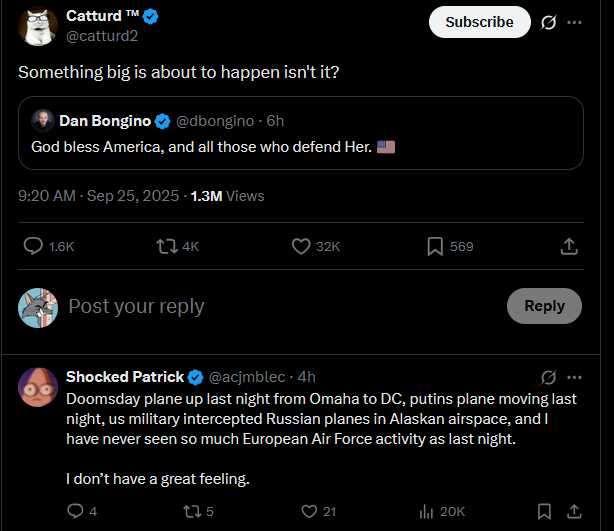Viewport: 614px width, 531px height.
Task: Reply to Shocked Patrick's comment
Action: (x=75, y=511)
